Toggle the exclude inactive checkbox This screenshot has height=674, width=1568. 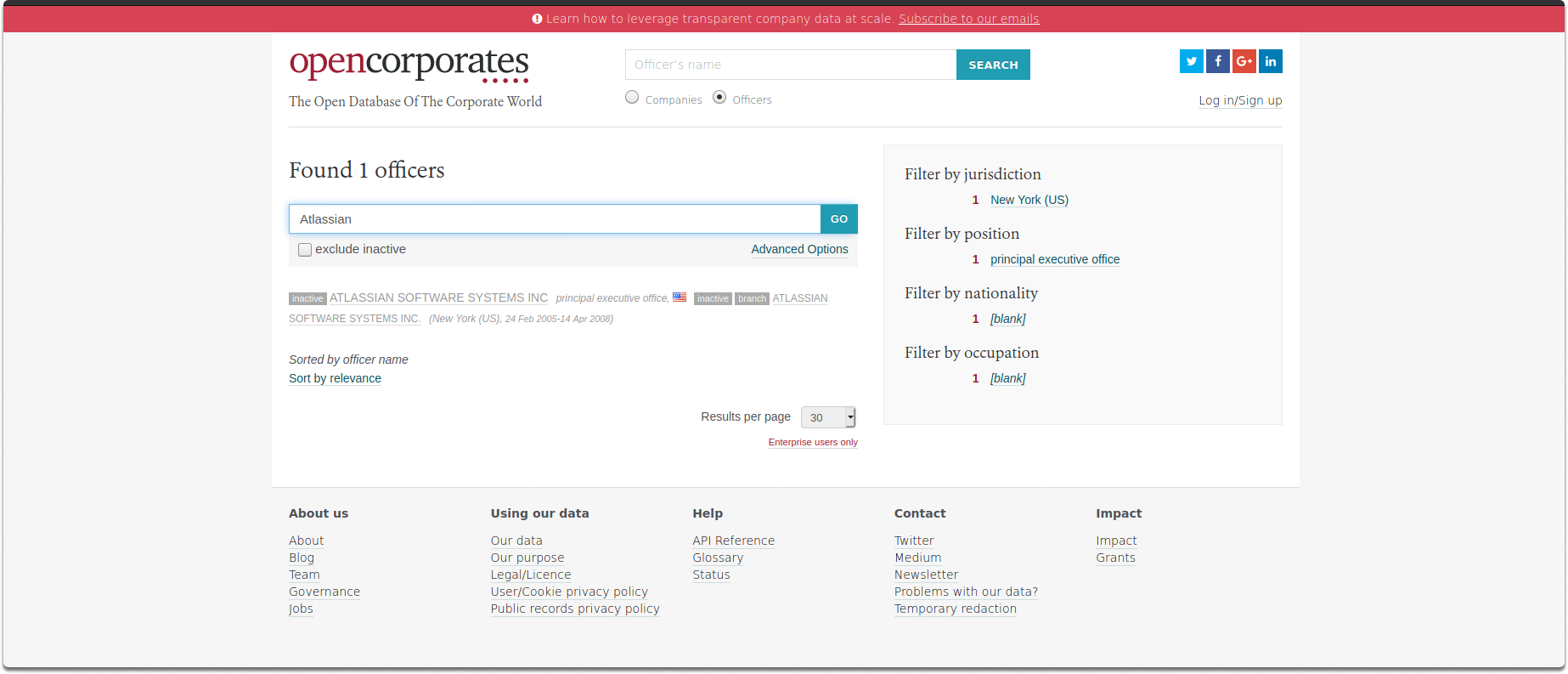305,250
